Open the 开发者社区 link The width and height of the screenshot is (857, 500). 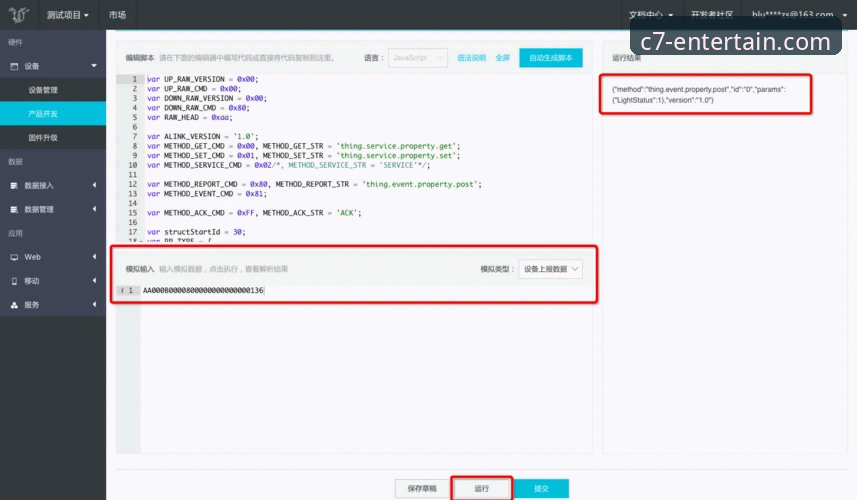click(x=712, y=15)
